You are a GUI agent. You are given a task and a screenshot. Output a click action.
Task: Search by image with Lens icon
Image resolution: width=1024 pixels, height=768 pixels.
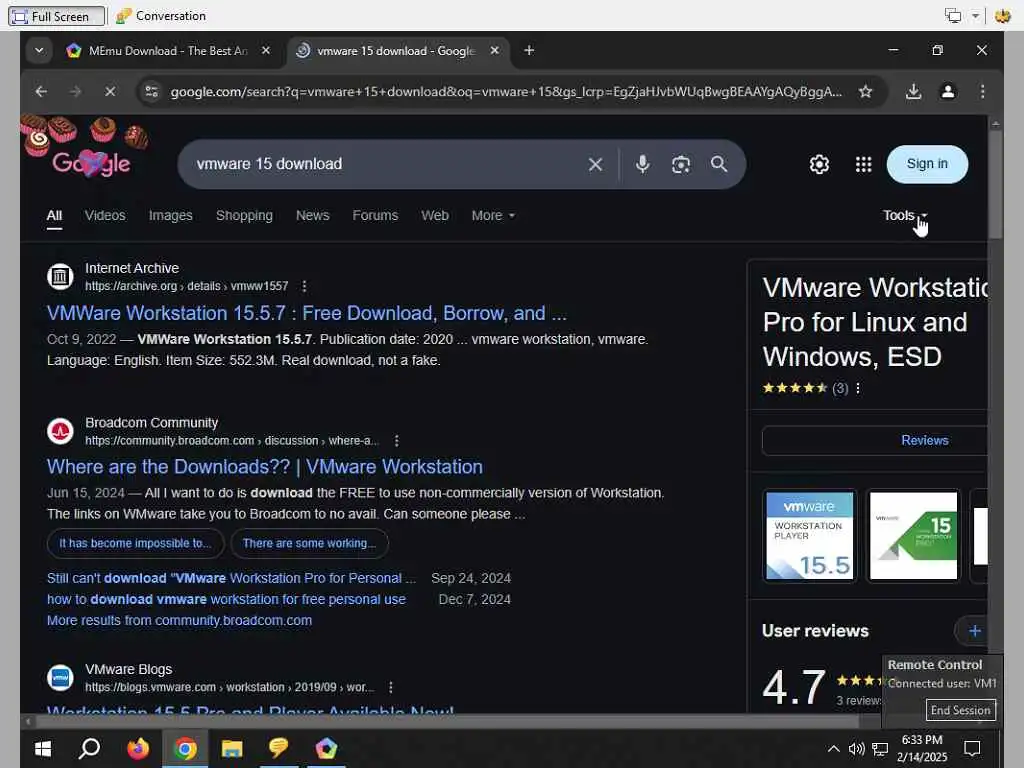tap(680, 165)
